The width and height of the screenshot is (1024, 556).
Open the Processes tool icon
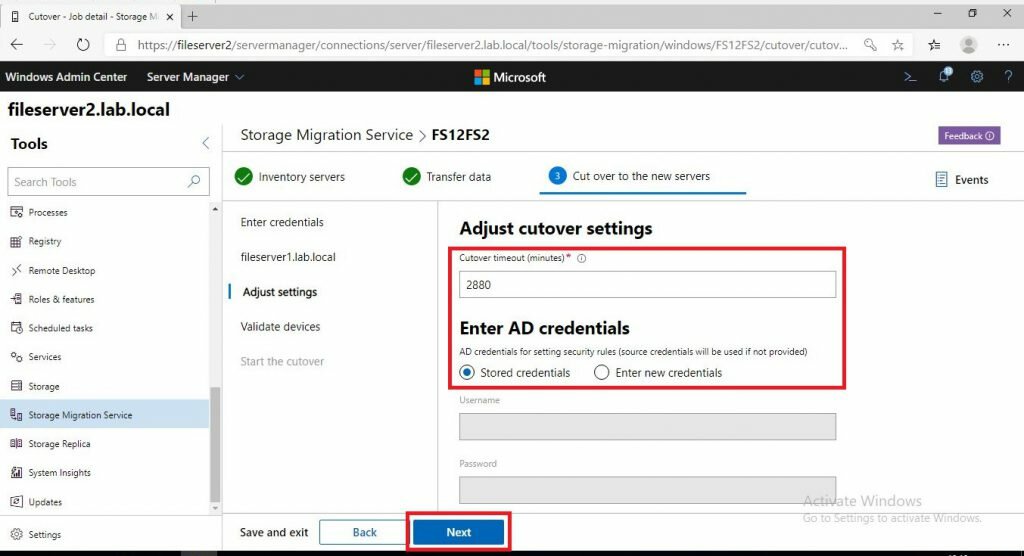click(x=16, y=212)
